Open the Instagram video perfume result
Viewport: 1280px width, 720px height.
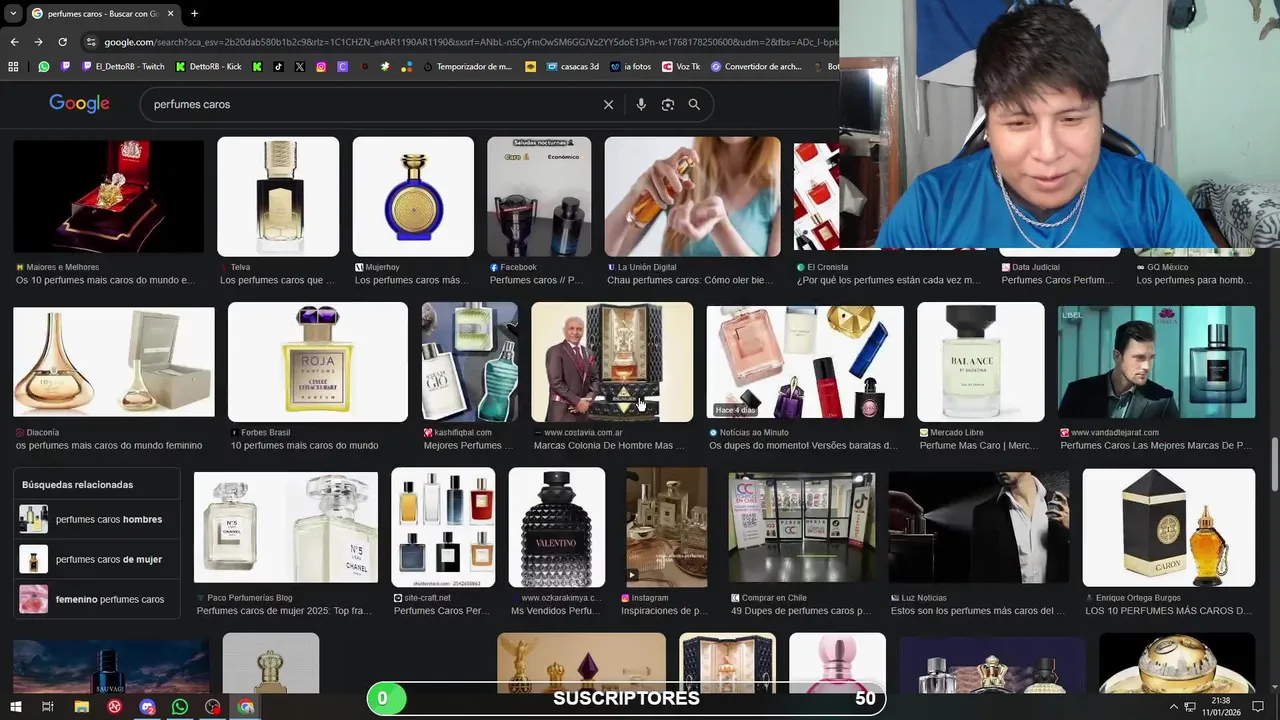coord(666,527)
